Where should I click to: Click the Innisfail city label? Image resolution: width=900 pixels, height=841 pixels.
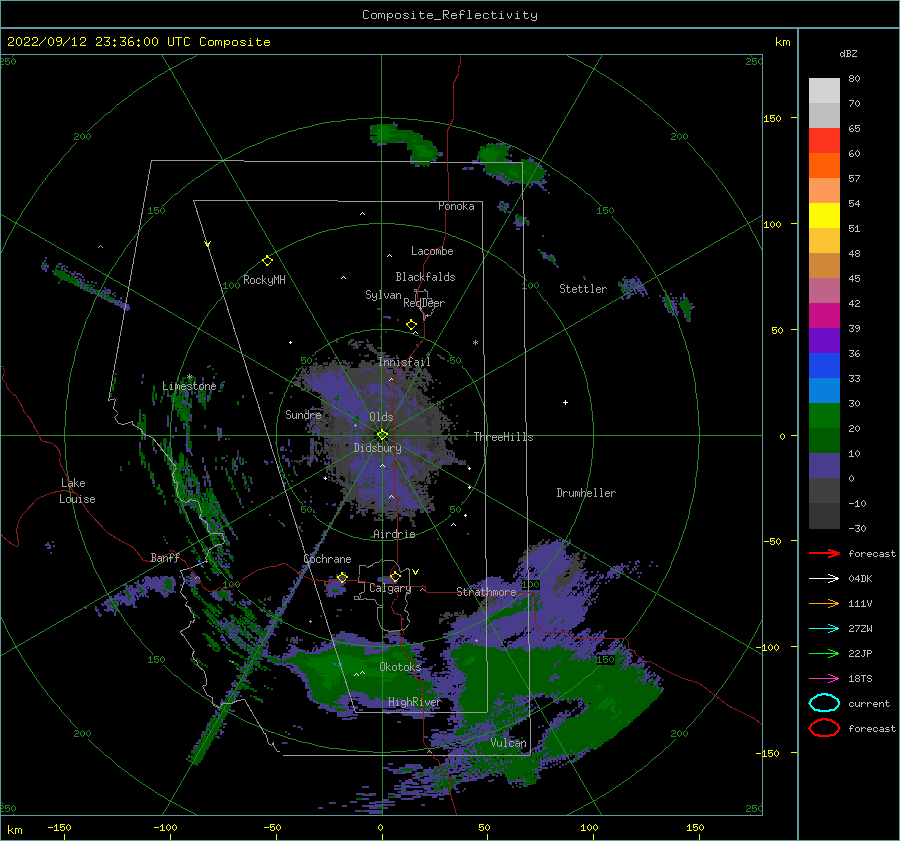[404, 362]
